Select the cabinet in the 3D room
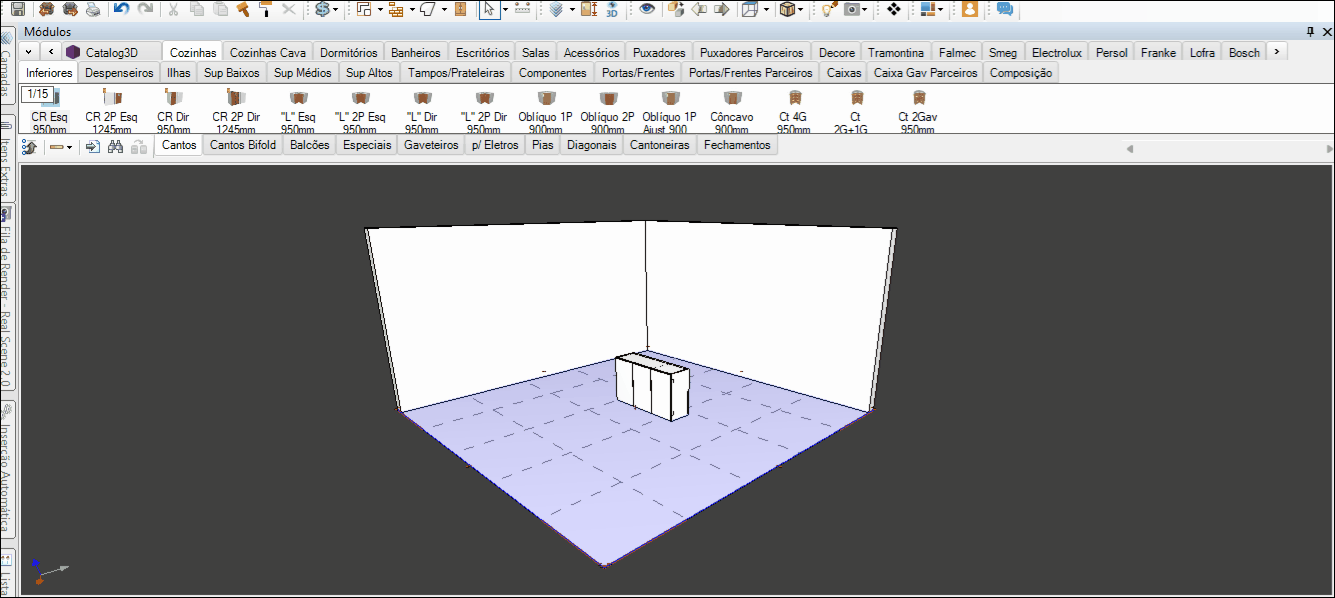This screenshot has width=1335, height=598. point(652,387)
